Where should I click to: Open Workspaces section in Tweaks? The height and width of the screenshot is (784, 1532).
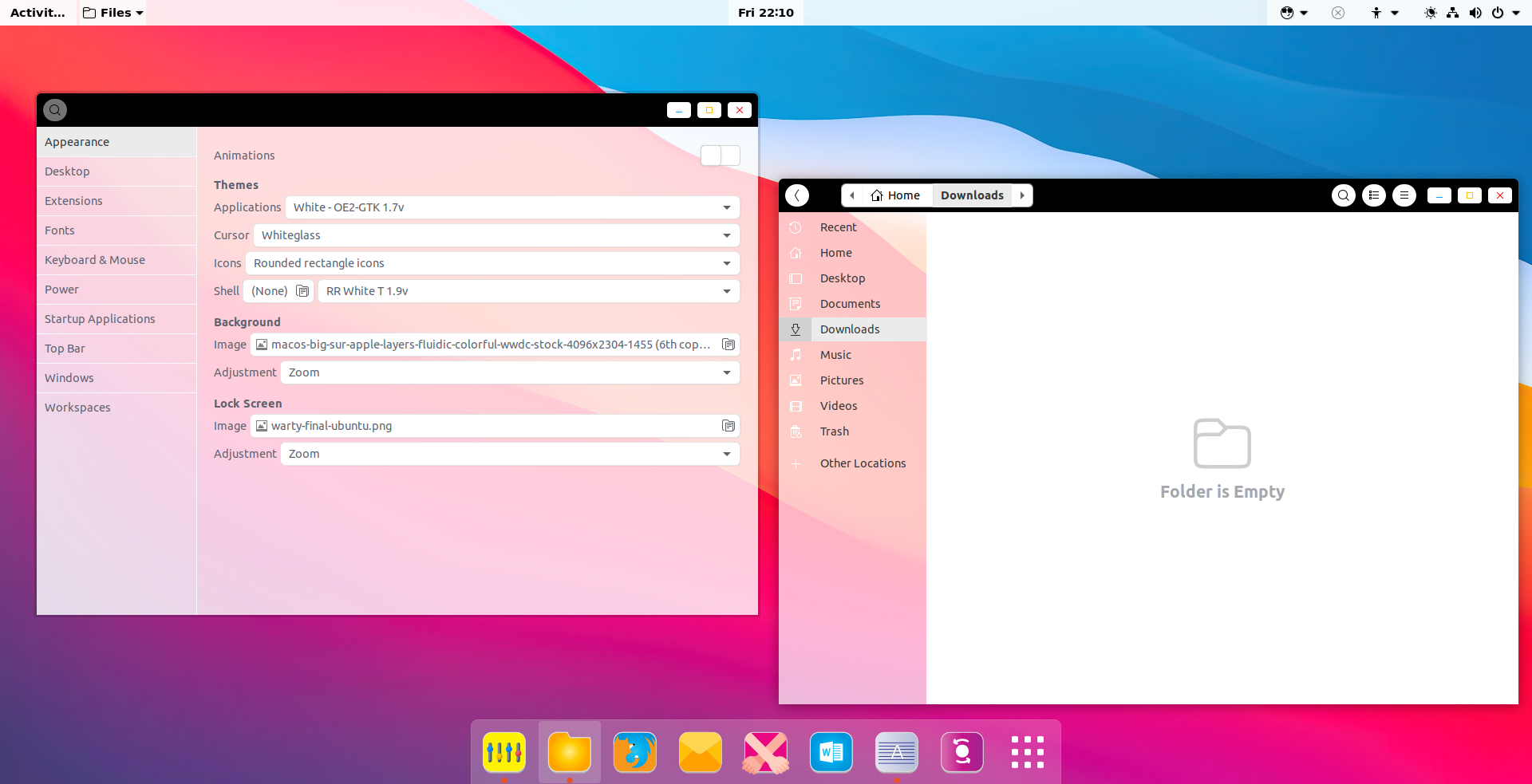pyautogui.click(x=116, y=408)
